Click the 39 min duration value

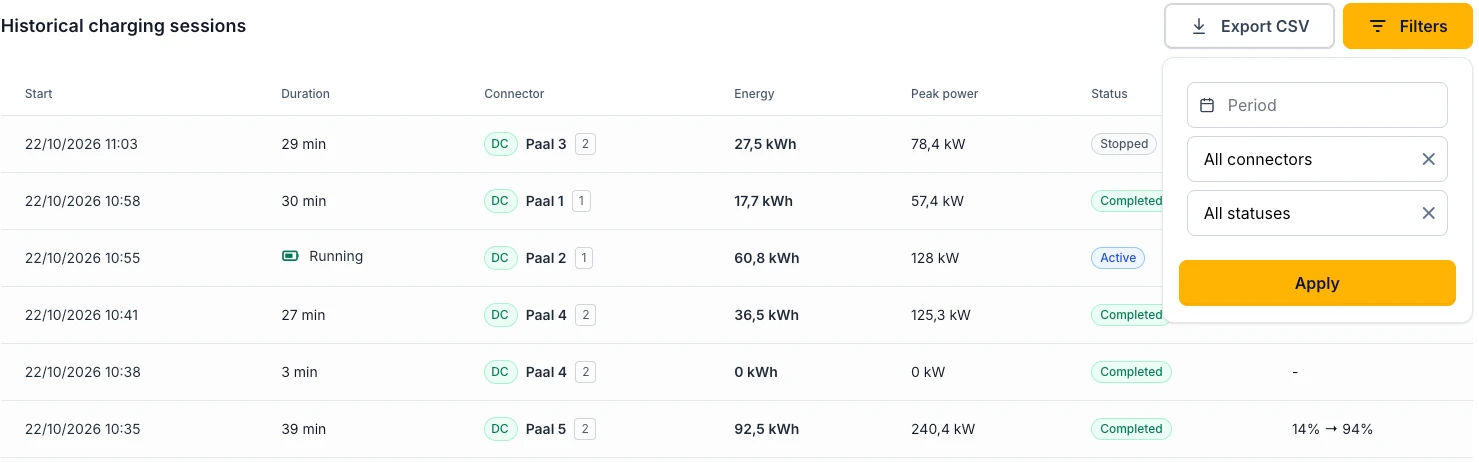click(304, 429)
